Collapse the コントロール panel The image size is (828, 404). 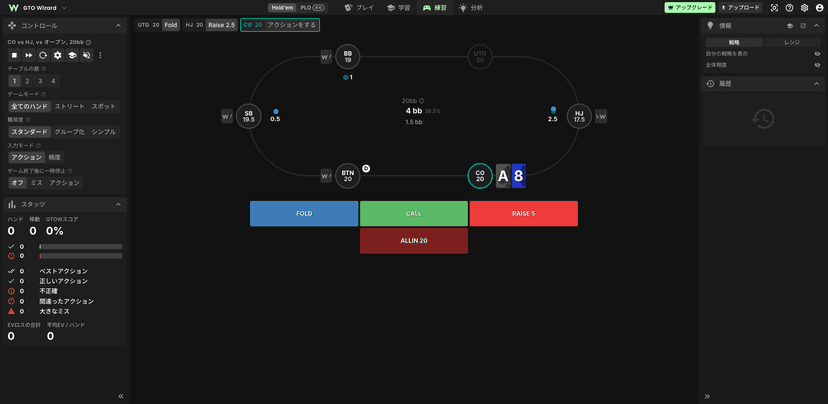point(118,25)
